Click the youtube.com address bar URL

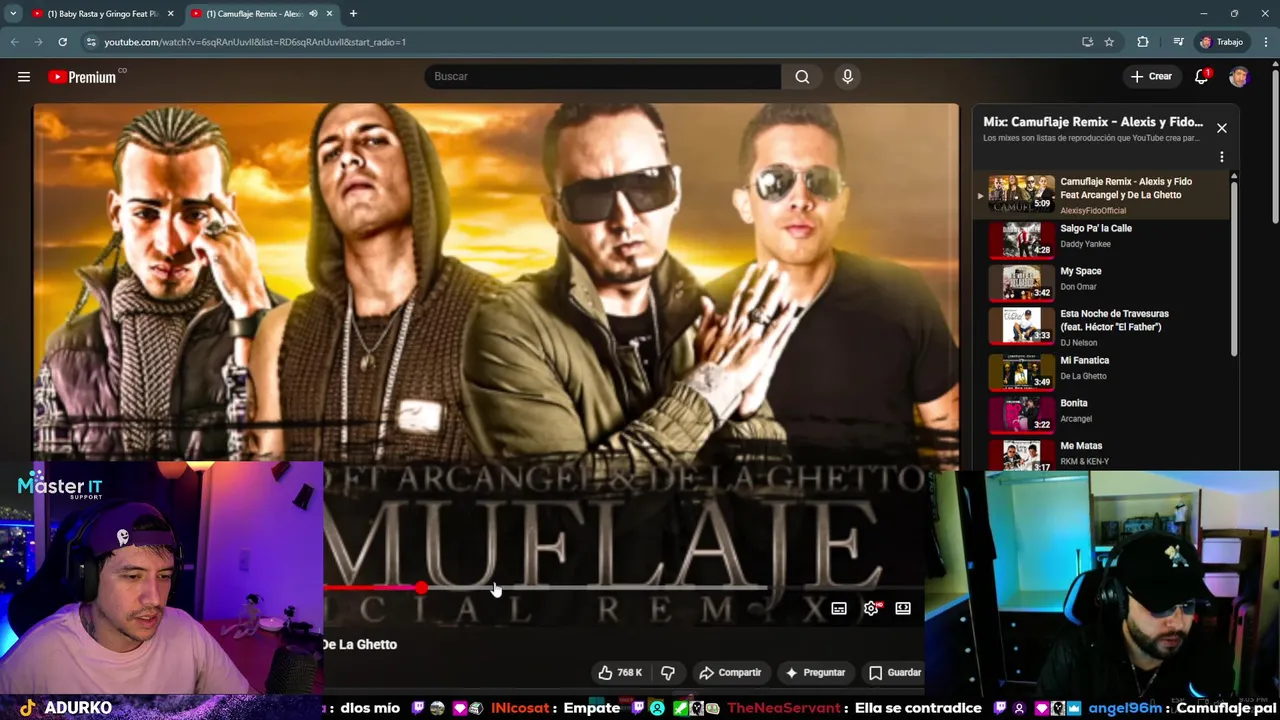[x=255, y=42]
